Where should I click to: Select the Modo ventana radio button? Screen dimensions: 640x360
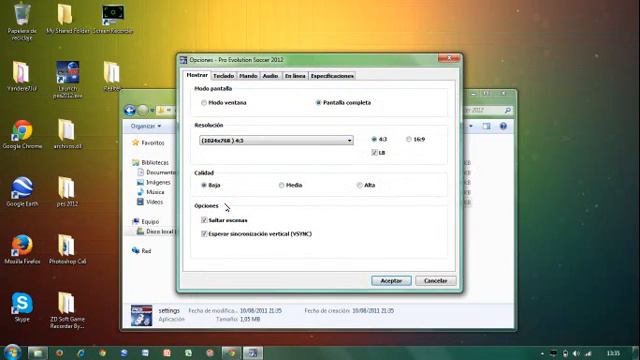coord(204,103)
